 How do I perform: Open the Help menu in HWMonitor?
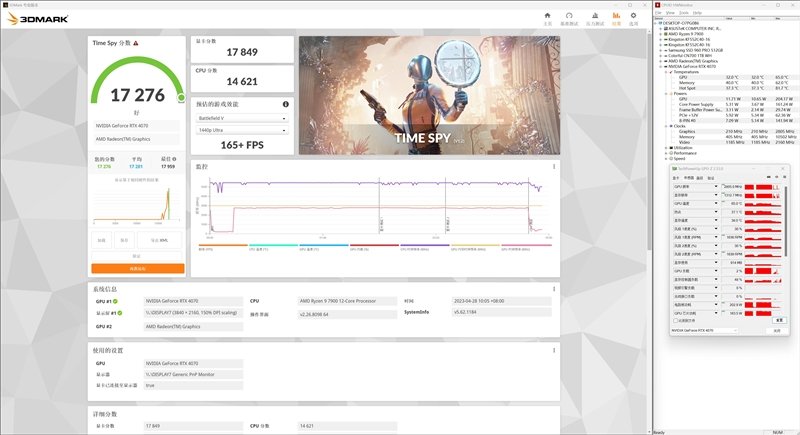pyautogui.click(x=697, y=13)
